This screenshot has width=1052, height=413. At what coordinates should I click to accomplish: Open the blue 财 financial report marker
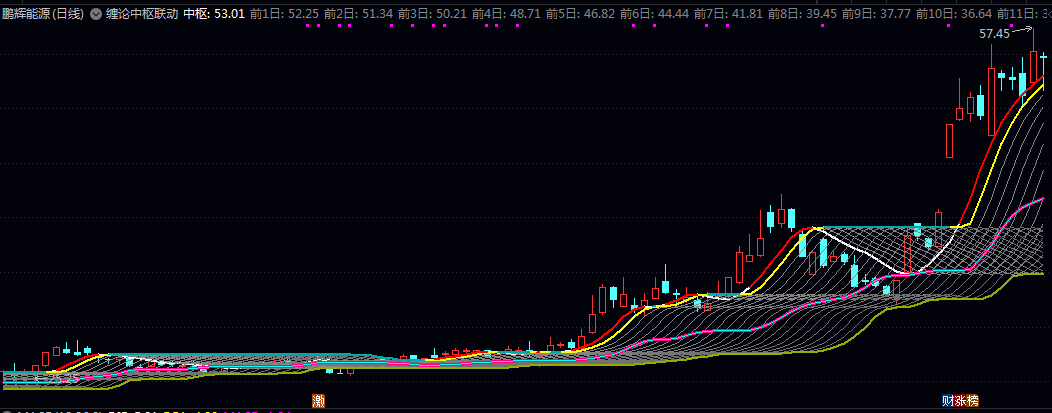pos(948,401)
